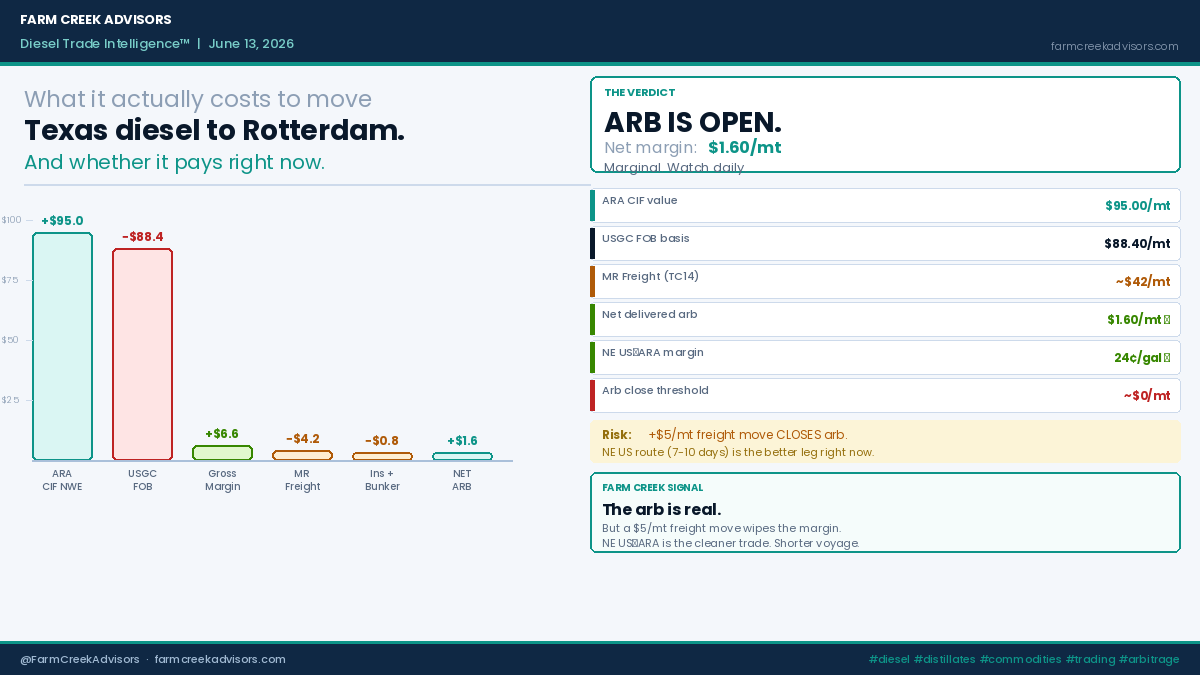Screen dimensions: 1200x675
Task: Select the NET ARB bar
Action: pyautogui.click(x=462, y=457)
